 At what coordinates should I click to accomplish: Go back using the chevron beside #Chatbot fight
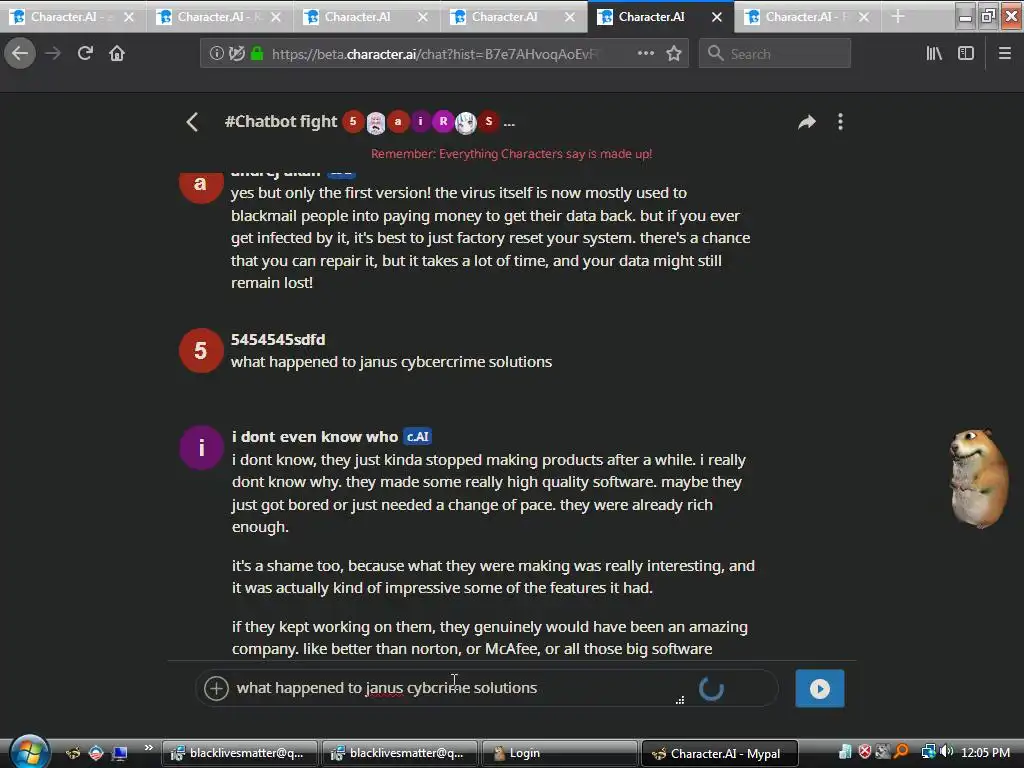coord(192,122)
